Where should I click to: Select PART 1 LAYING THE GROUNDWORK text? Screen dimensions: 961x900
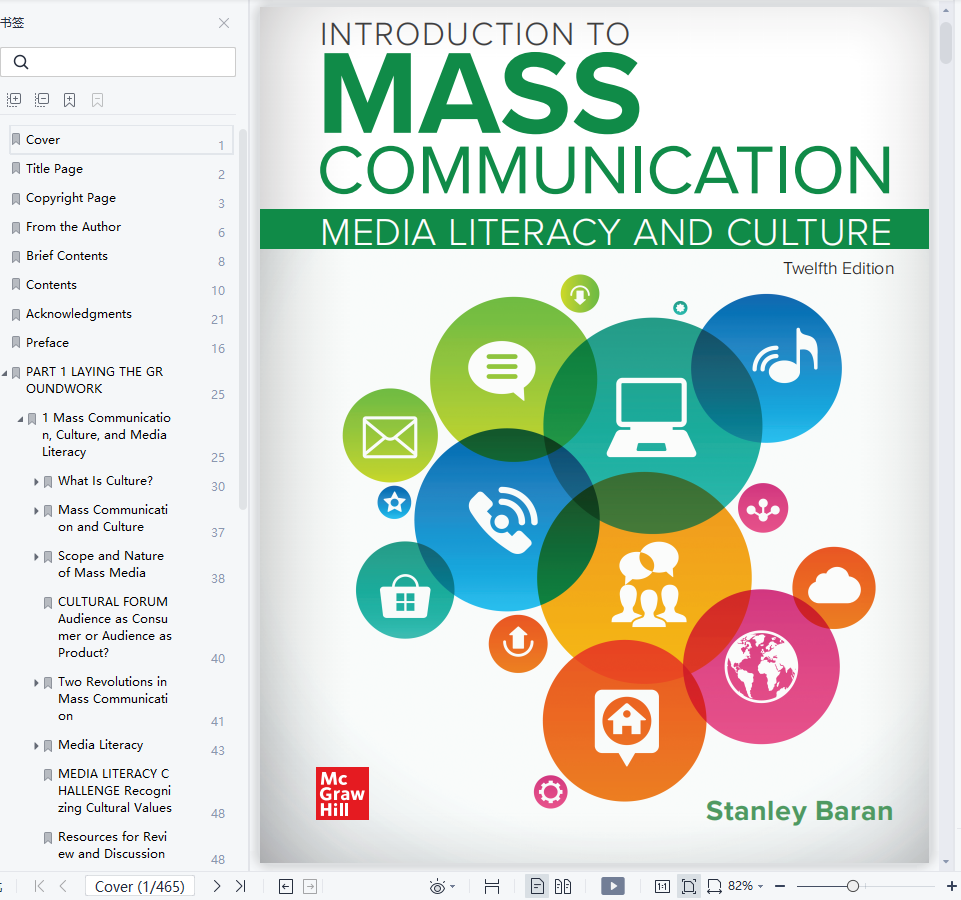point(94,380)
